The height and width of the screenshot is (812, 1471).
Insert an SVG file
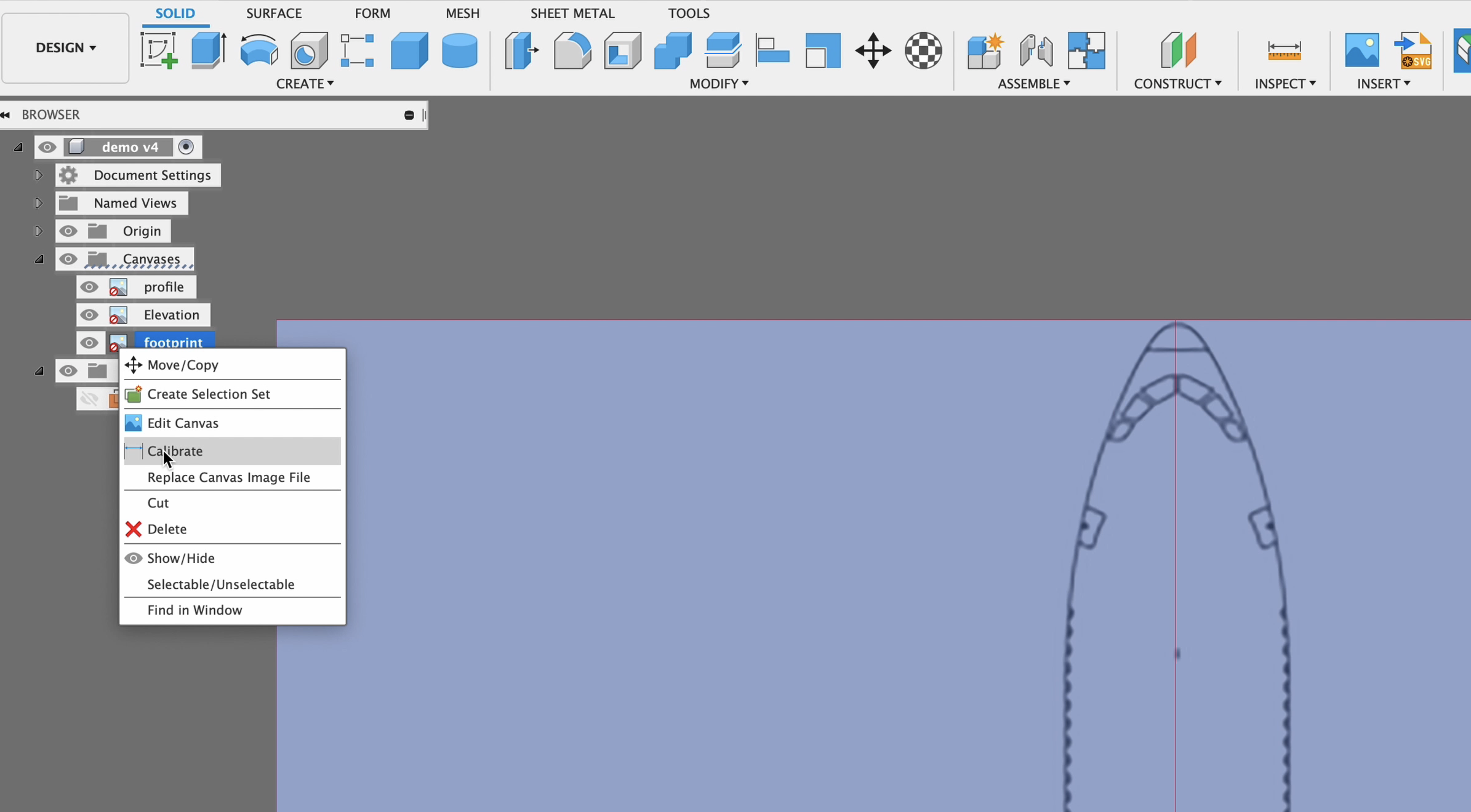(x=1414, y=50)
